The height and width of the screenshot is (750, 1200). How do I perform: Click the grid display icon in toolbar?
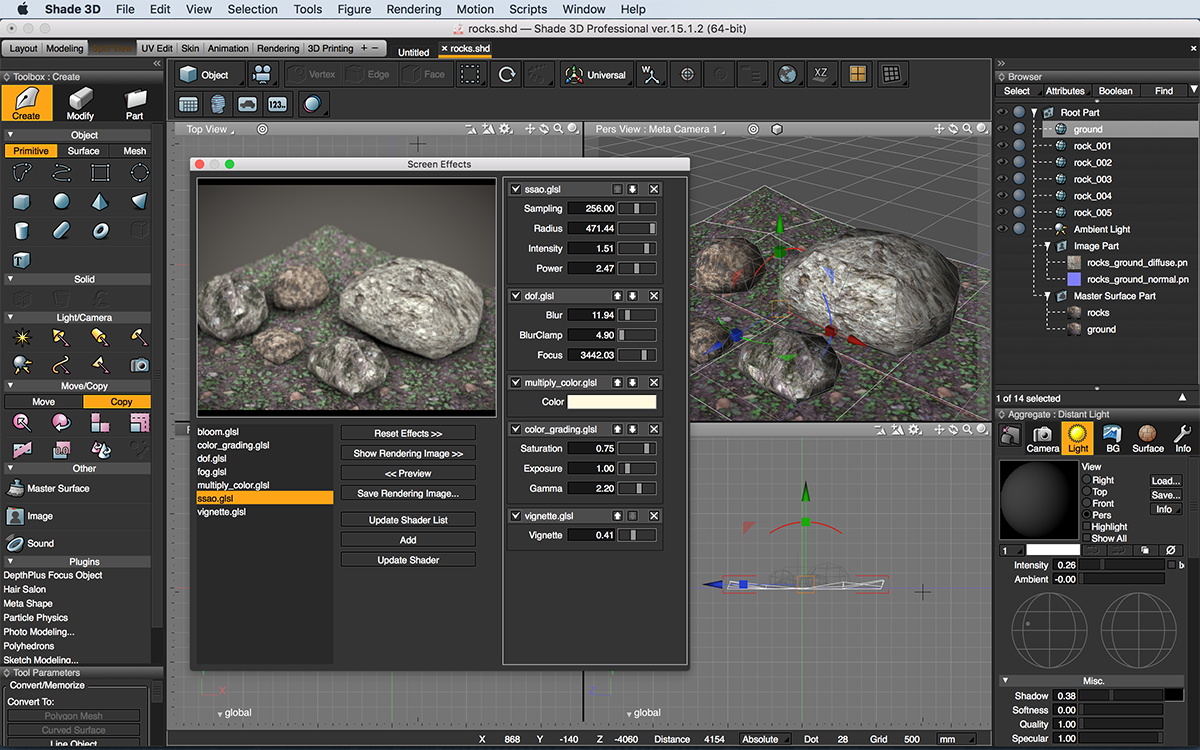point(893,74)
